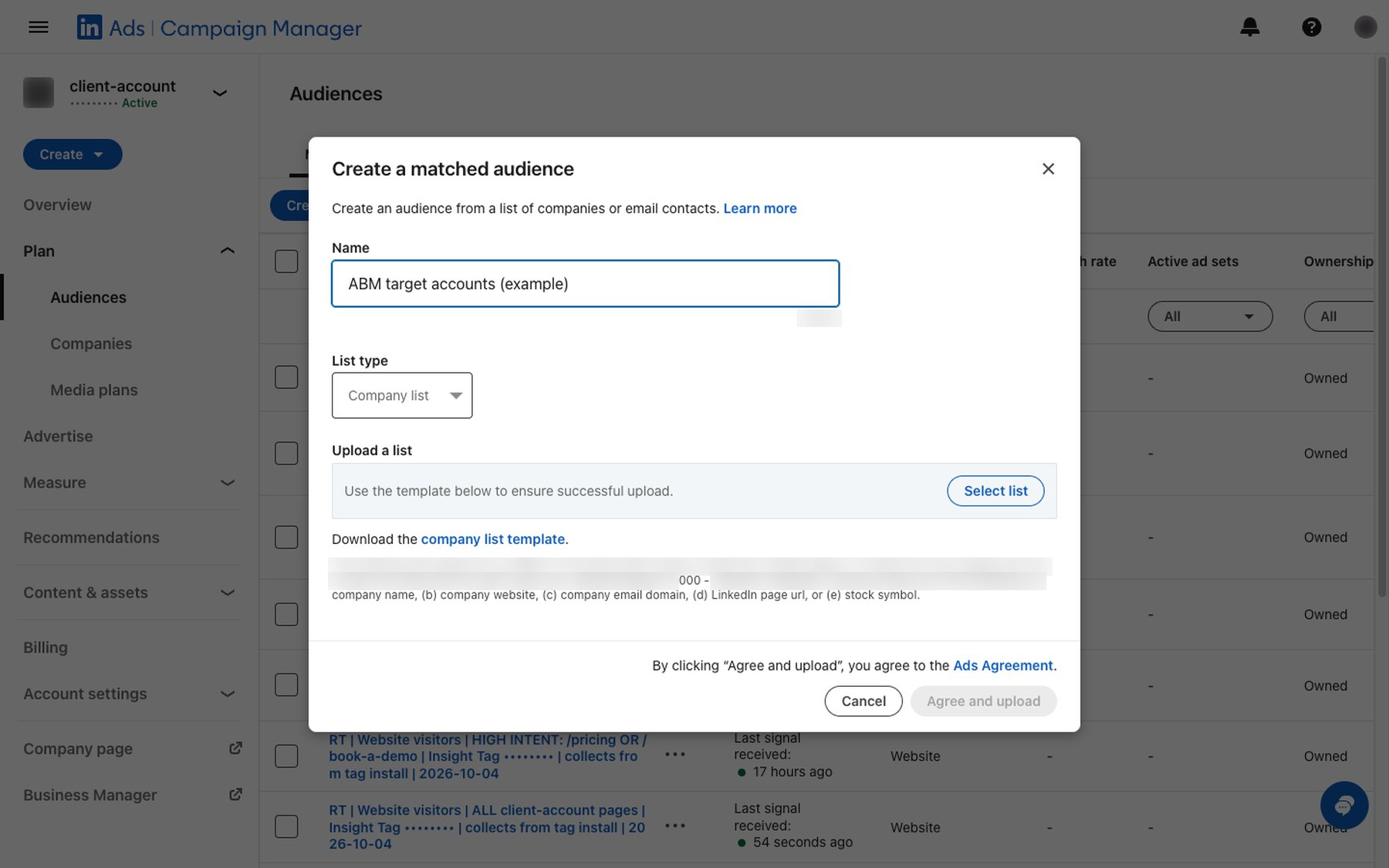Open the notifications bell

point(1249,28)
